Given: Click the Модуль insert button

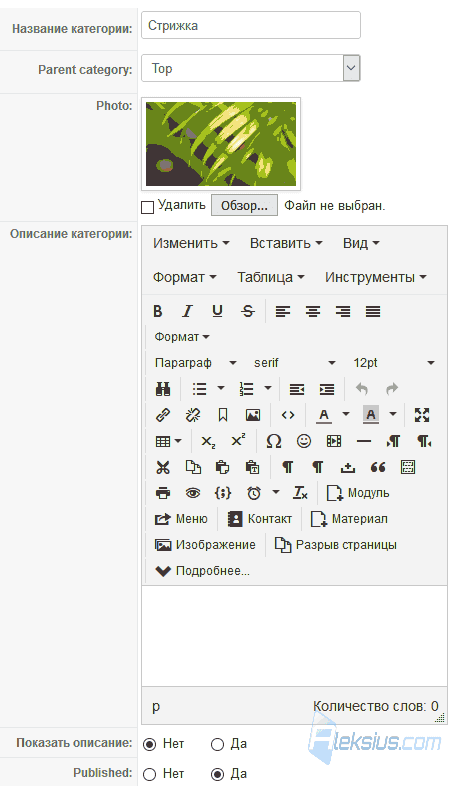Looking at the screenshot, I should point(358,493).
